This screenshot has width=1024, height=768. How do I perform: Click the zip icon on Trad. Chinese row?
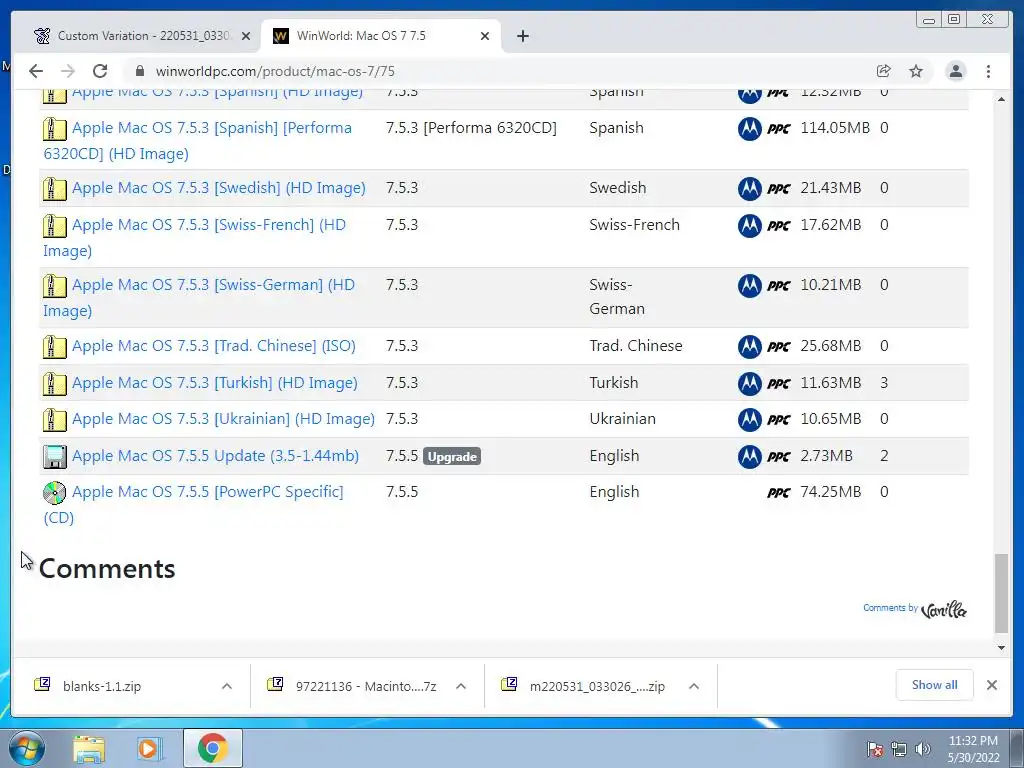54,346
